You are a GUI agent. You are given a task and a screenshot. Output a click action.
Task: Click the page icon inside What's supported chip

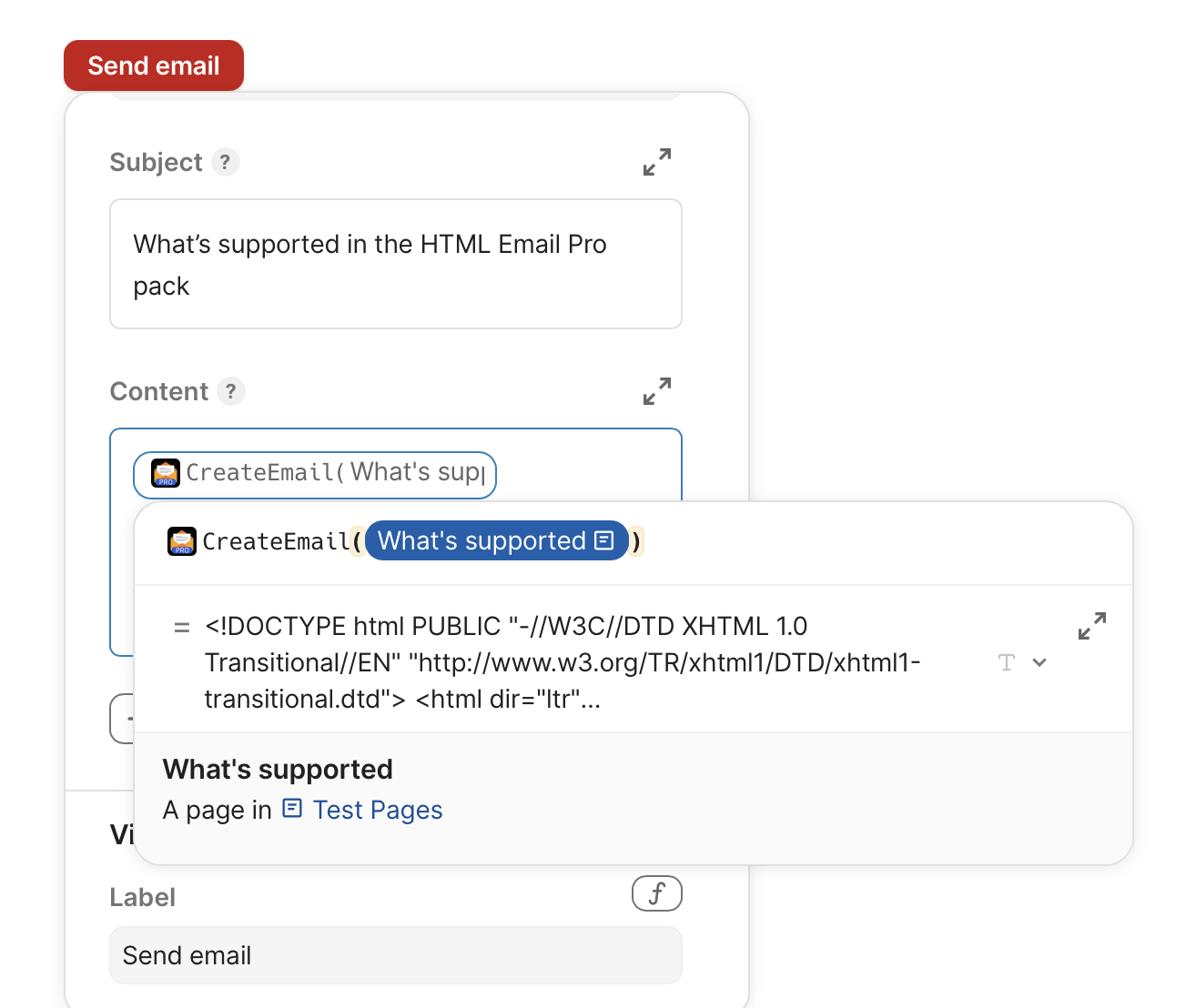[x=604, y=540]
